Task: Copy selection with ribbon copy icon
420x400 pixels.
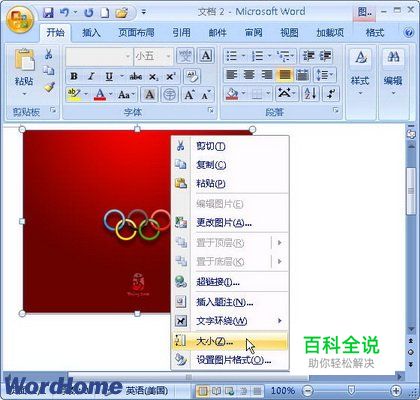Action: pyautogui.click(x=49, y=70)
